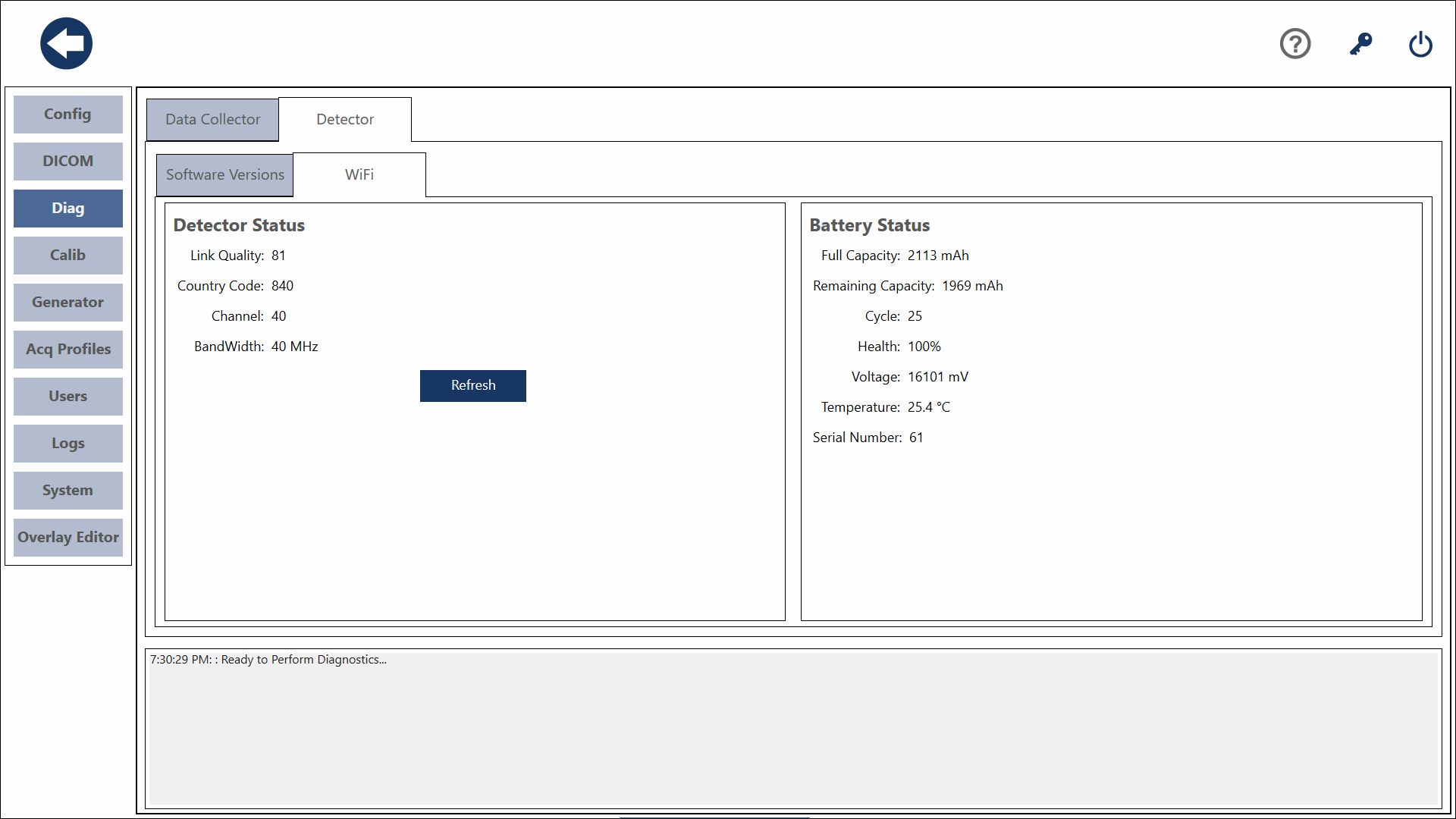The height and width of the screenshot is (819, 1456).
Task: Open the System section
Action: (67, 490)
